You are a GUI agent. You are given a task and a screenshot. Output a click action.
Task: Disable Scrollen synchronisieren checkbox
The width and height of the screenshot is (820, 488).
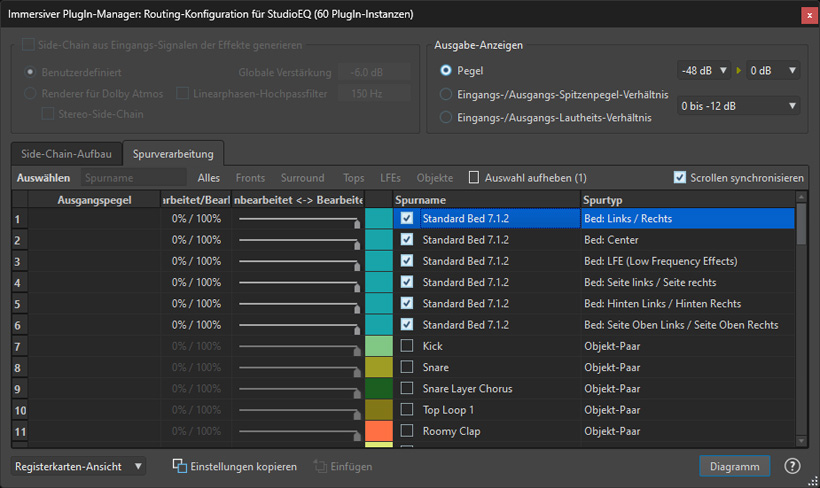pos(679,178)
